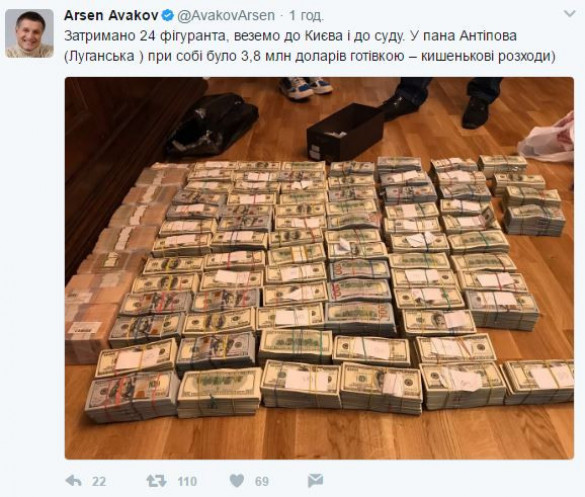Click the word 'Антіпова' in the tweet
The width and height of the screenshot is (585, 497).
pos(488,36)
